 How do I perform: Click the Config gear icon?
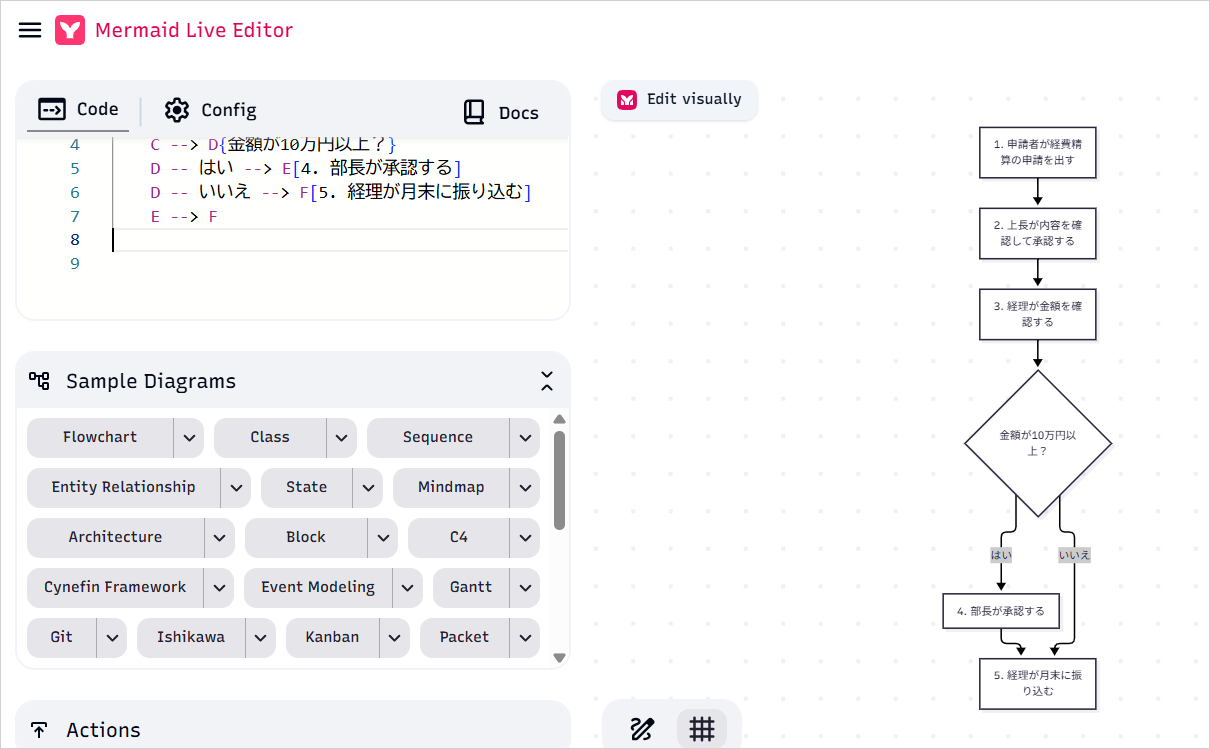point(177,110)
